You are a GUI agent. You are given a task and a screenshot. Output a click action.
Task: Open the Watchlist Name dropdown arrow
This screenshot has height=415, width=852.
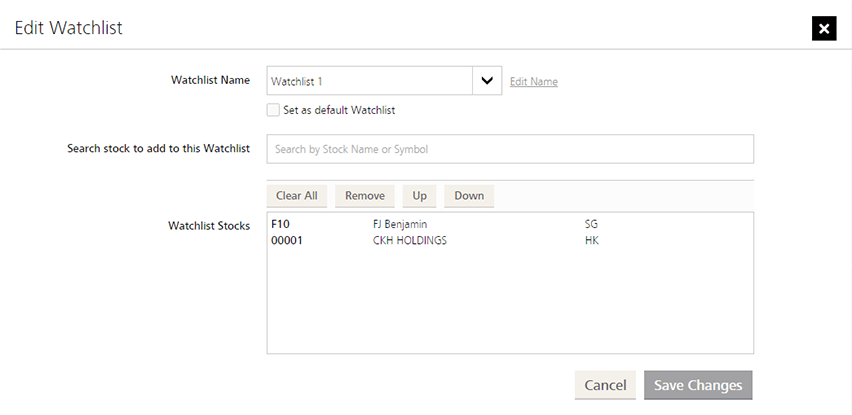pyautogui.click(x=486, y=81)
